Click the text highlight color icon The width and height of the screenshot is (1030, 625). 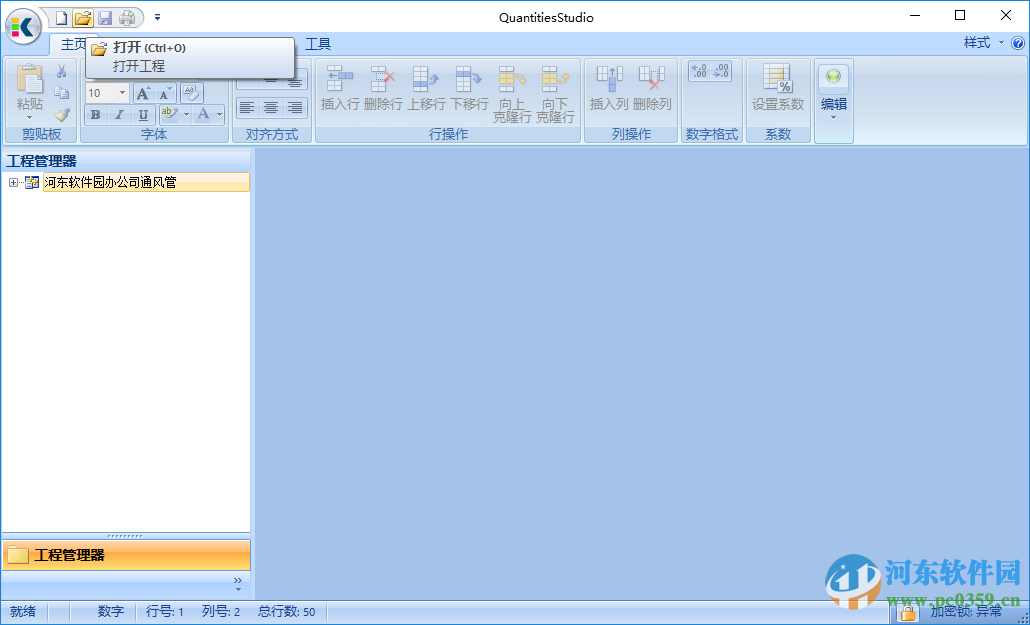pos(169,114)
